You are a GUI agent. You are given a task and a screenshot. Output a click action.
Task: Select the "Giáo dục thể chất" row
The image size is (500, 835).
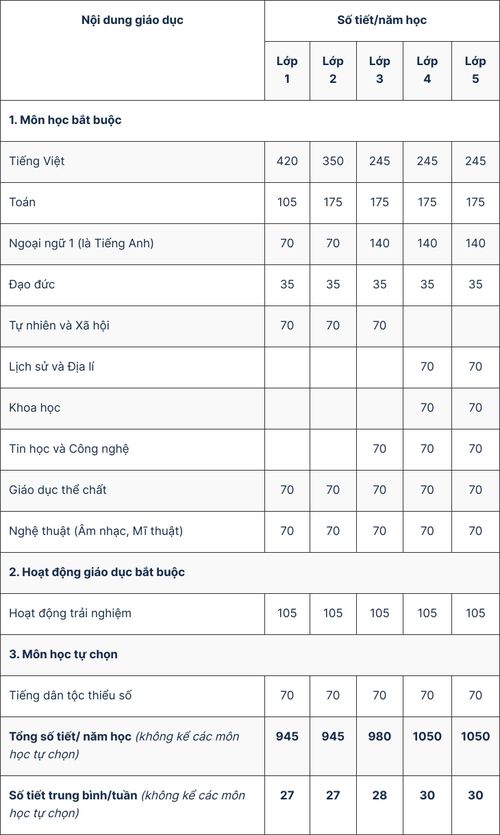tap(250, 490)
